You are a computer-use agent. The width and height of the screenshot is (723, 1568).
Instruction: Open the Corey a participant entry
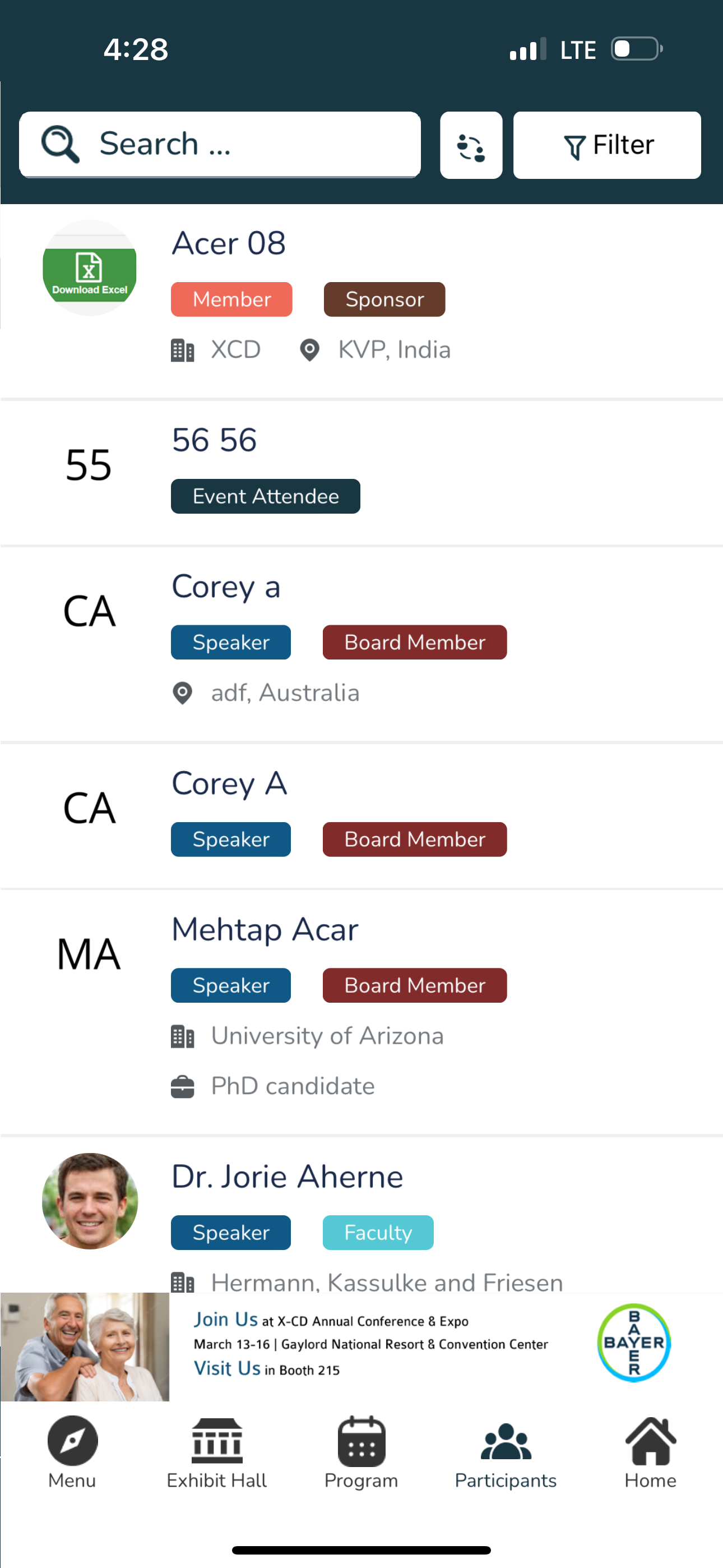[361, 644]
